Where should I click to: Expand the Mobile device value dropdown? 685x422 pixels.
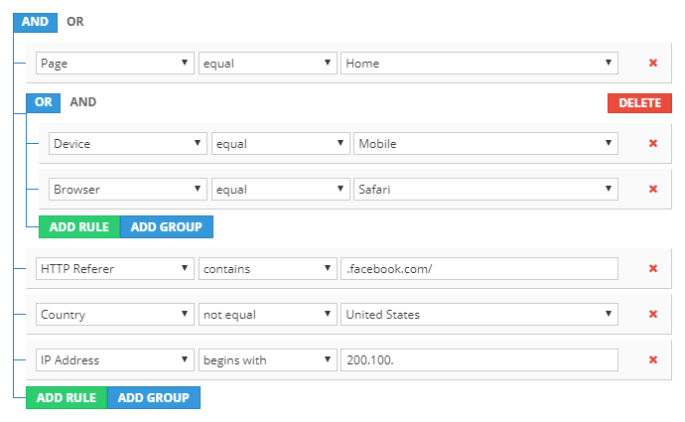pyautogui.click(x=485, y=144)
